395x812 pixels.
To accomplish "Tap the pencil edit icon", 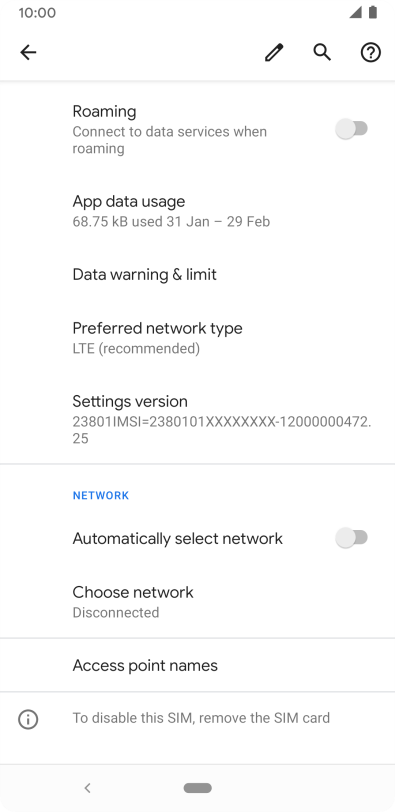I will point(274,52).
